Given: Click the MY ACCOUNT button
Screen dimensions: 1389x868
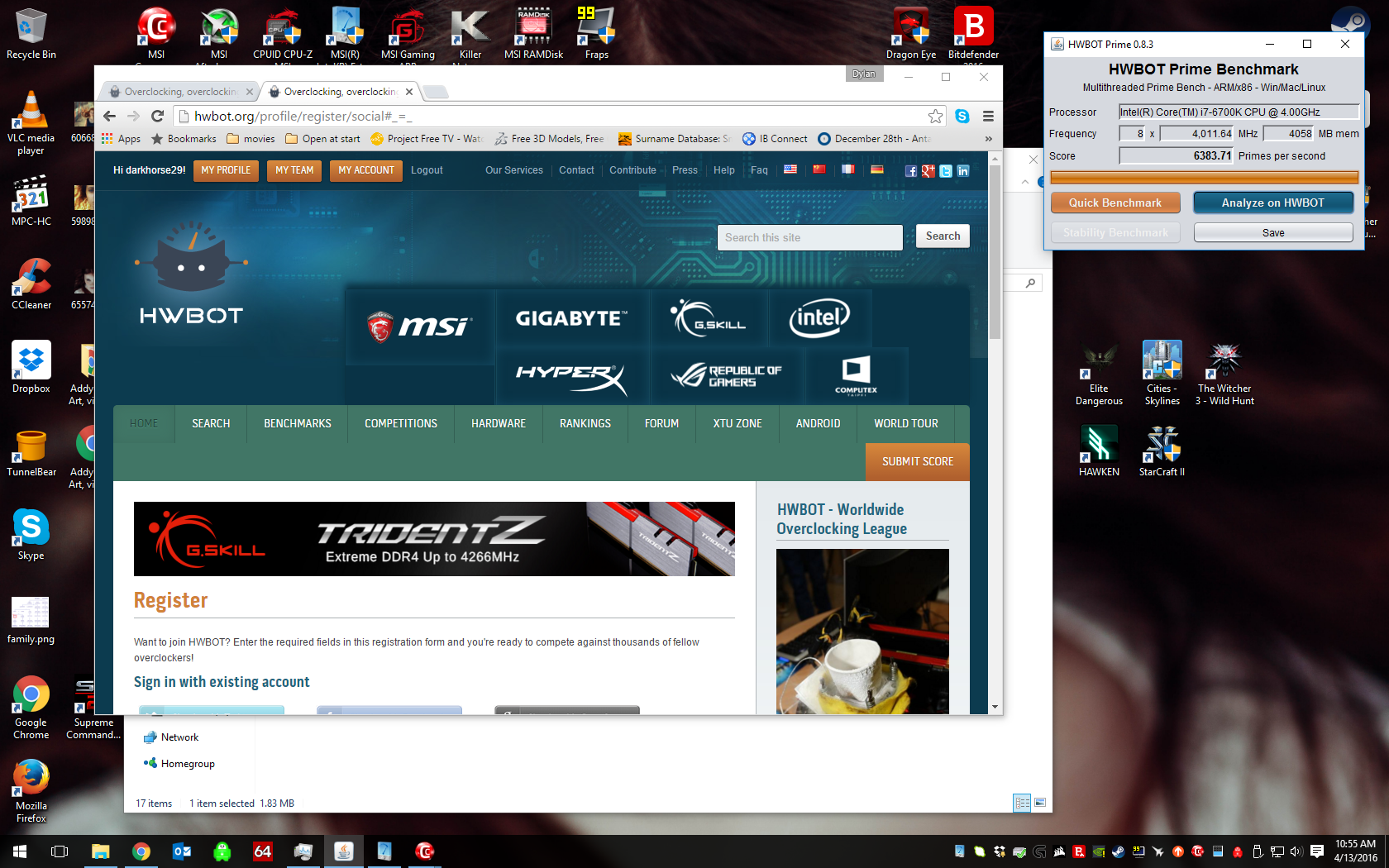Looking at the screenshot, I should coord(366,170).
